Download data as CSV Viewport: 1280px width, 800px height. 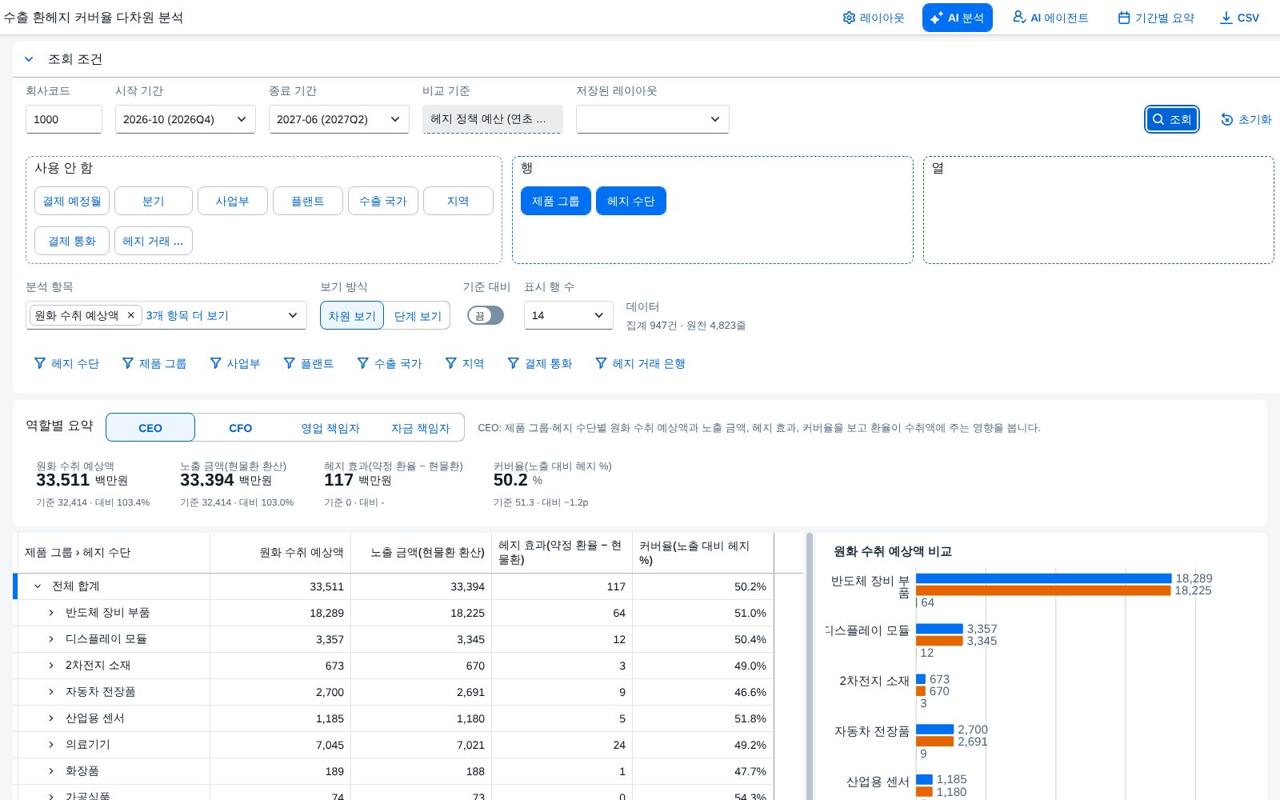[1239, 18]
